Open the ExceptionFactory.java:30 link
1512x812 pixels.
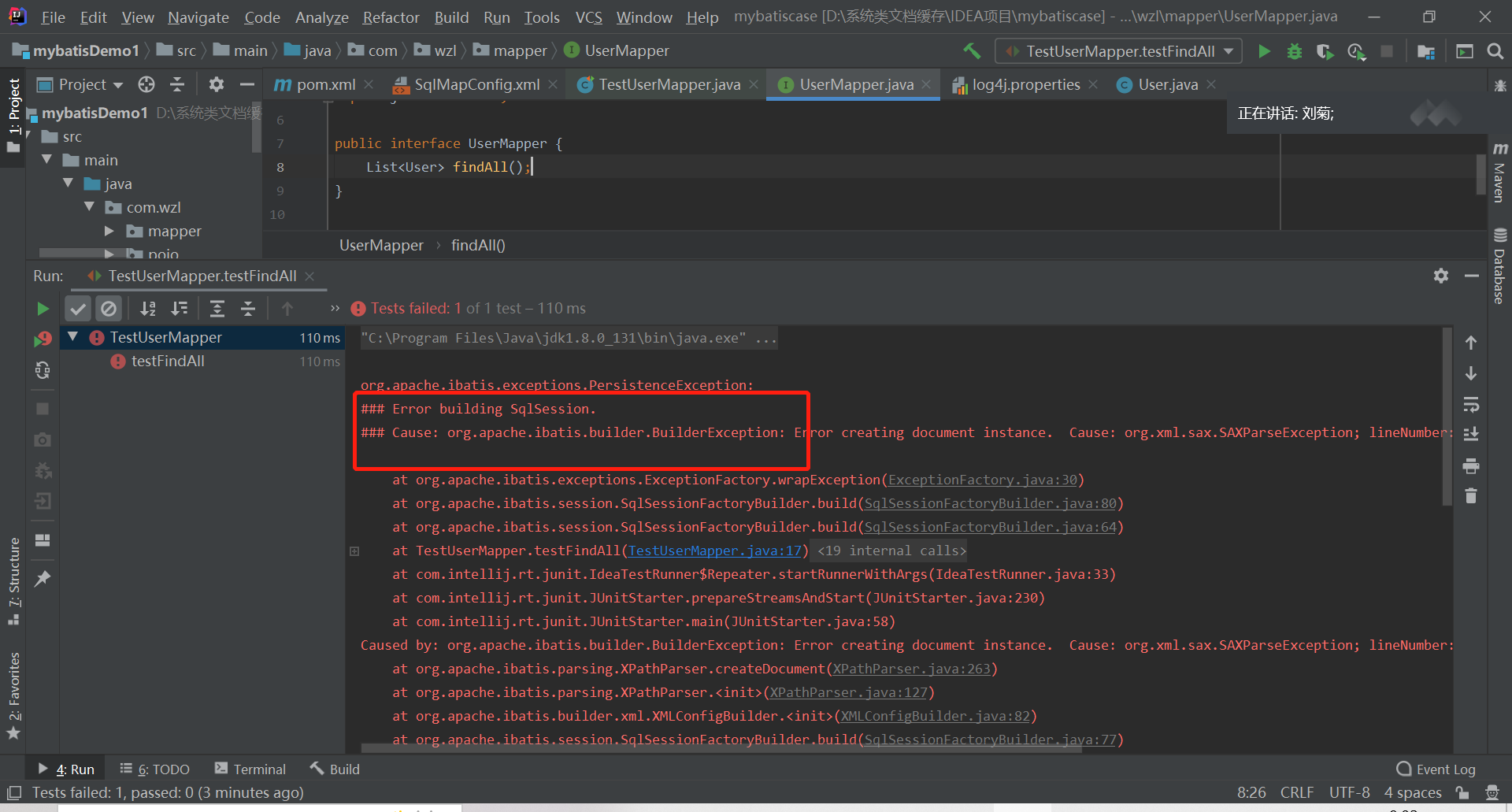coord(982,480)
